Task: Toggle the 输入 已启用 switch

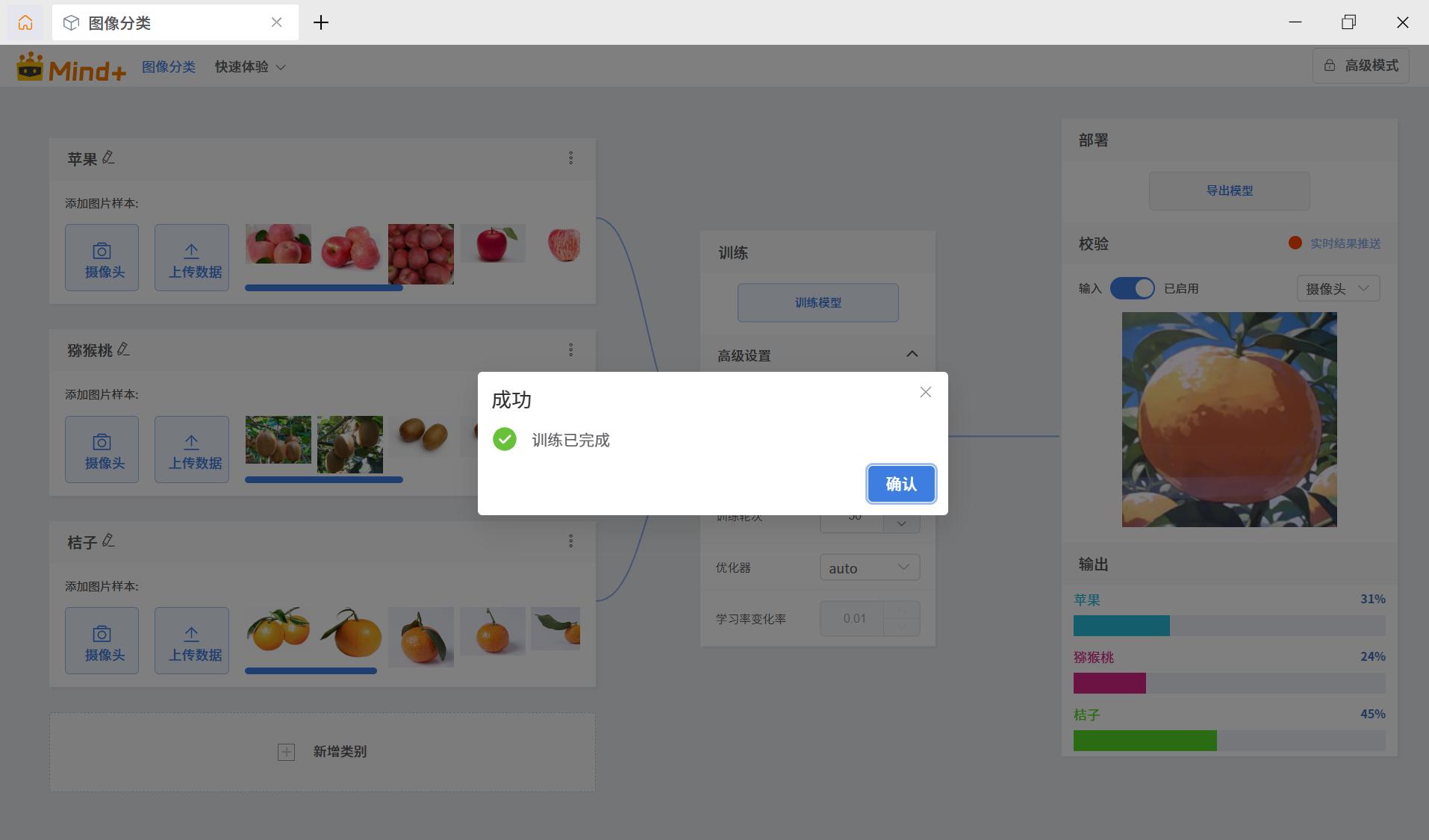Action: [x=1132, y=288]
